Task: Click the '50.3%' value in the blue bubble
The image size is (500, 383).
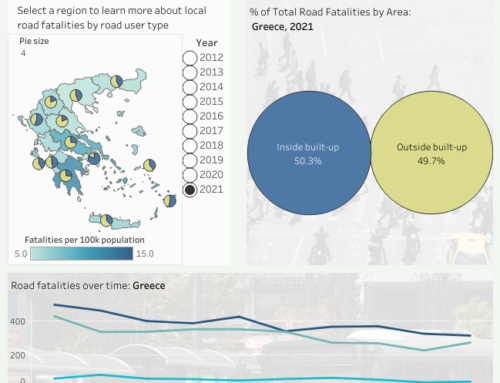Action: [x=308, y=161]
